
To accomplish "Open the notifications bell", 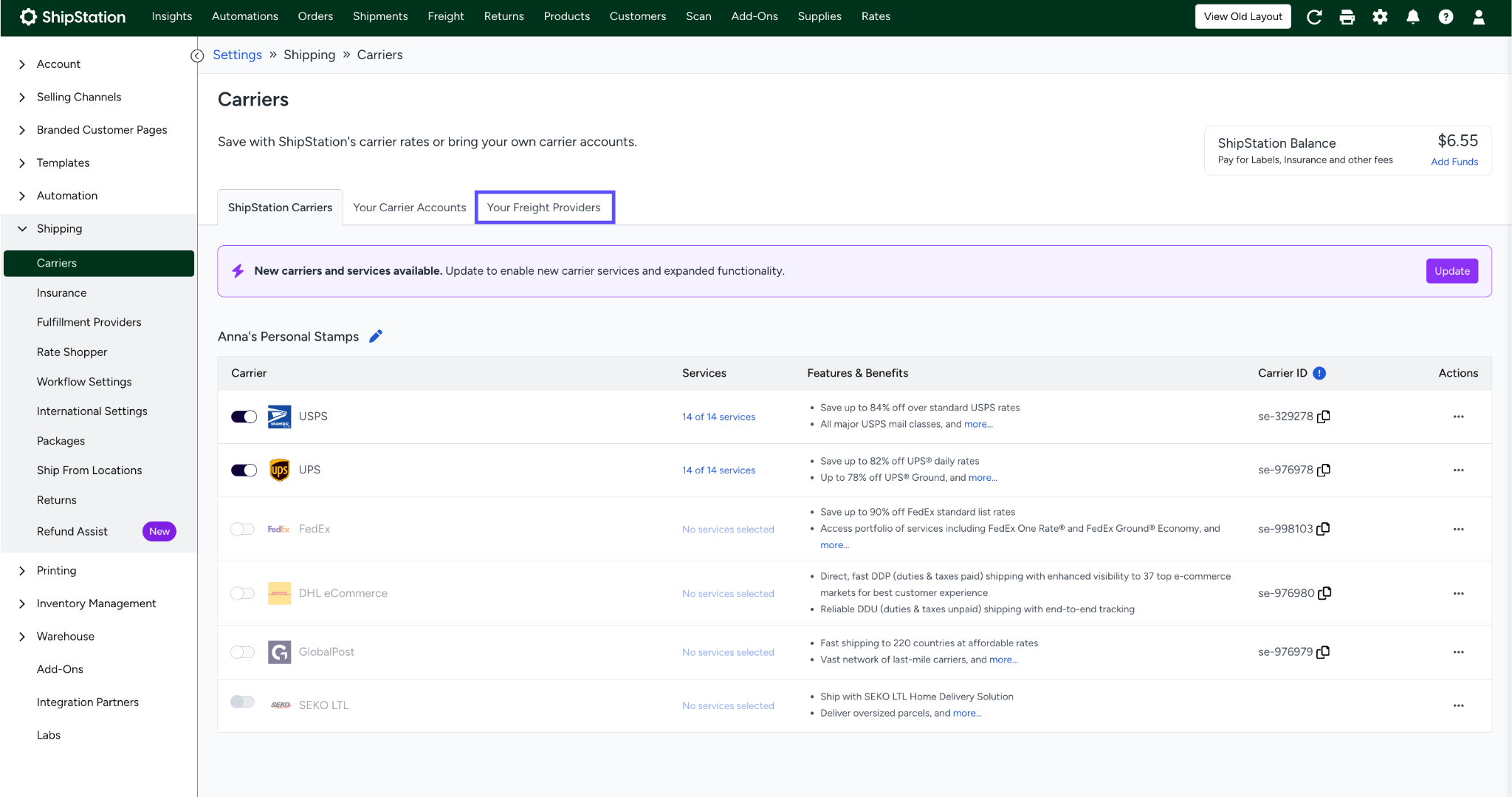I will (1413, 17).
